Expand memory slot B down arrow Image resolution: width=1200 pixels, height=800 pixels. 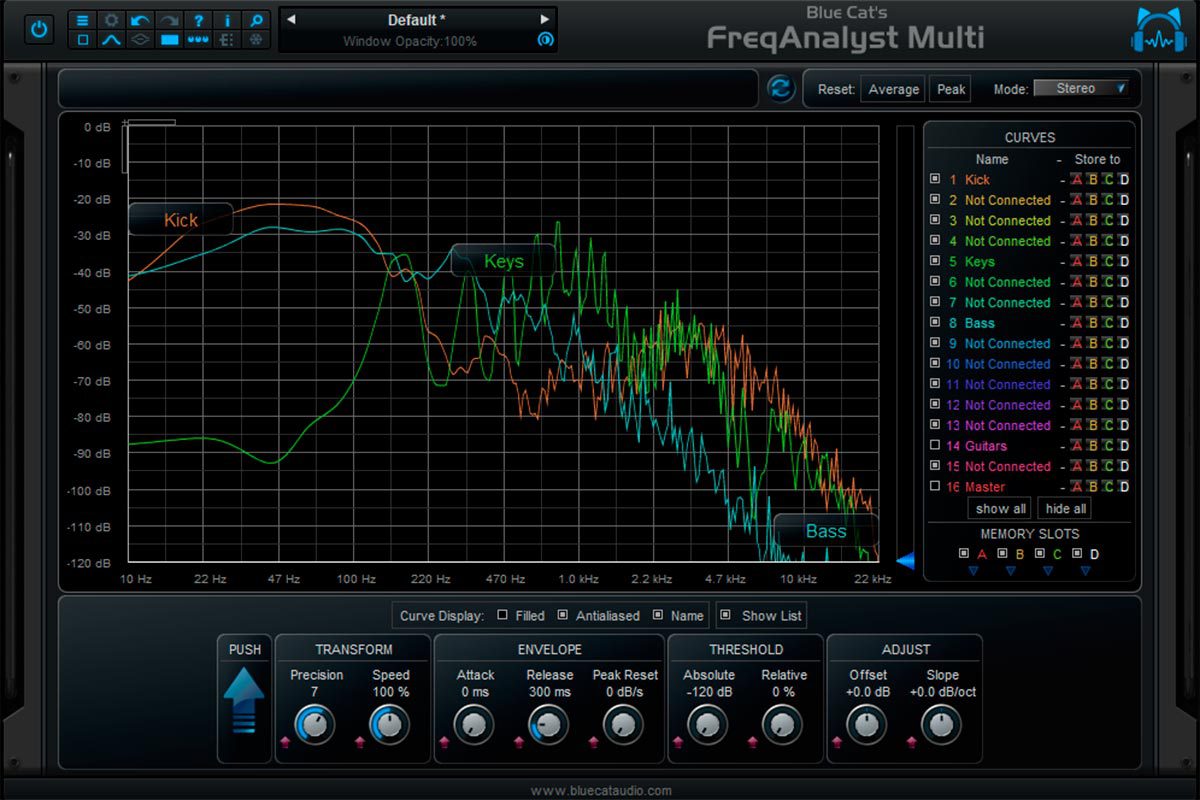tap(1010, 571)
